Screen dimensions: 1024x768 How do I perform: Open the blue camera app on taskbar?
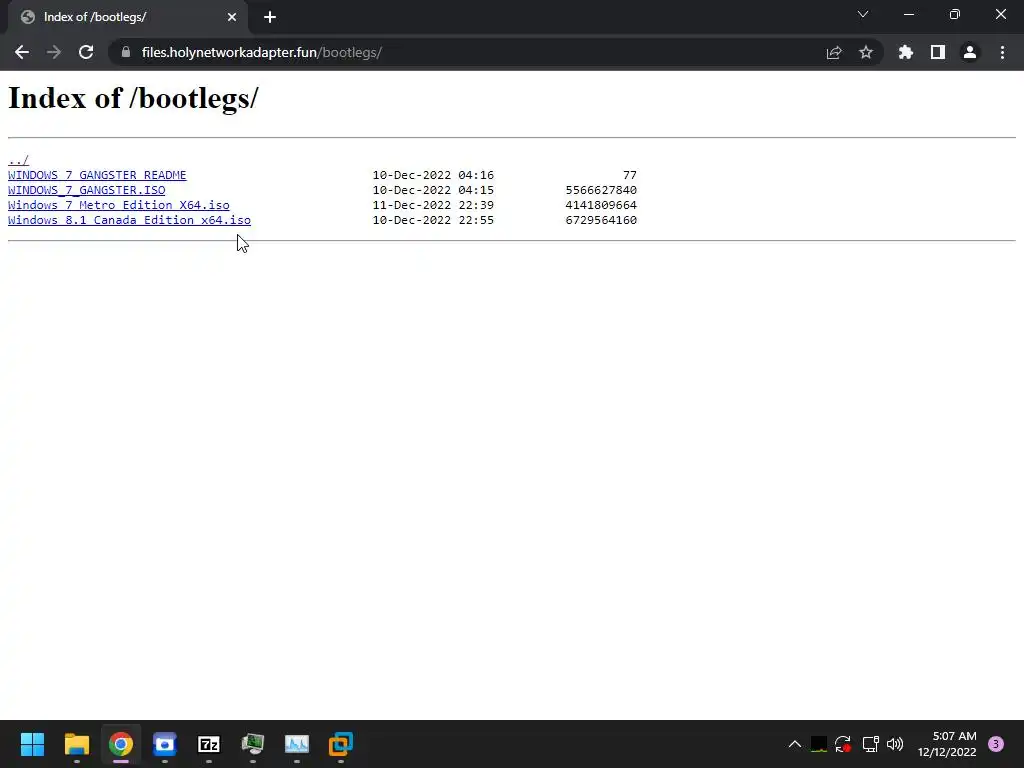(x=165, y=744)
